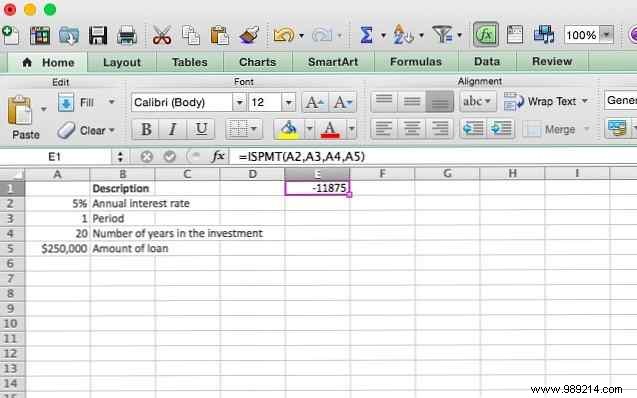This screenshot has width=637, height=398.
Task: Open the toolbox icon next to fx
Action: tap(515, 35)
